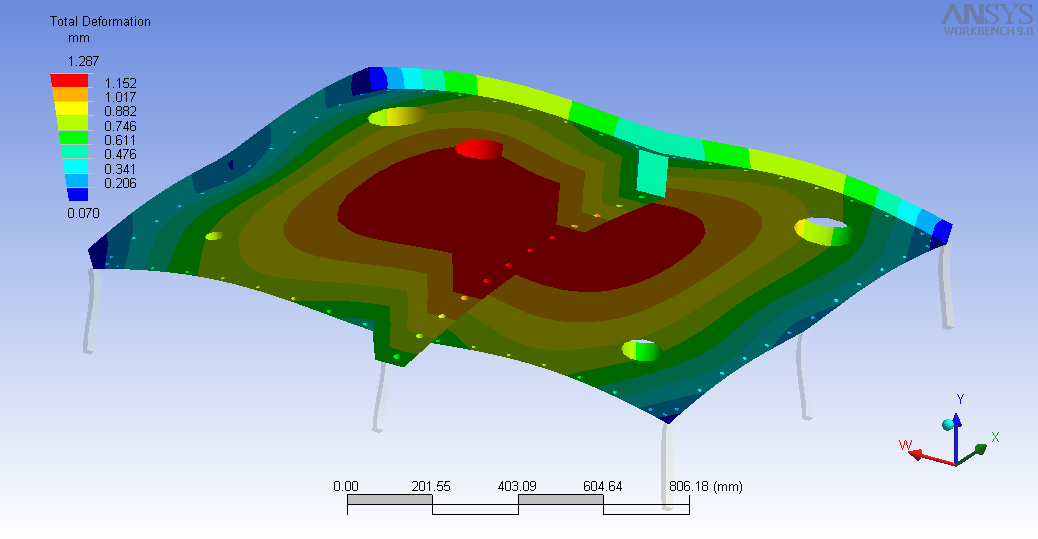Click the 403.09 label on the scale ruler
The image size is (1038, 539).
pyautogui.click(x=517, y=487)
